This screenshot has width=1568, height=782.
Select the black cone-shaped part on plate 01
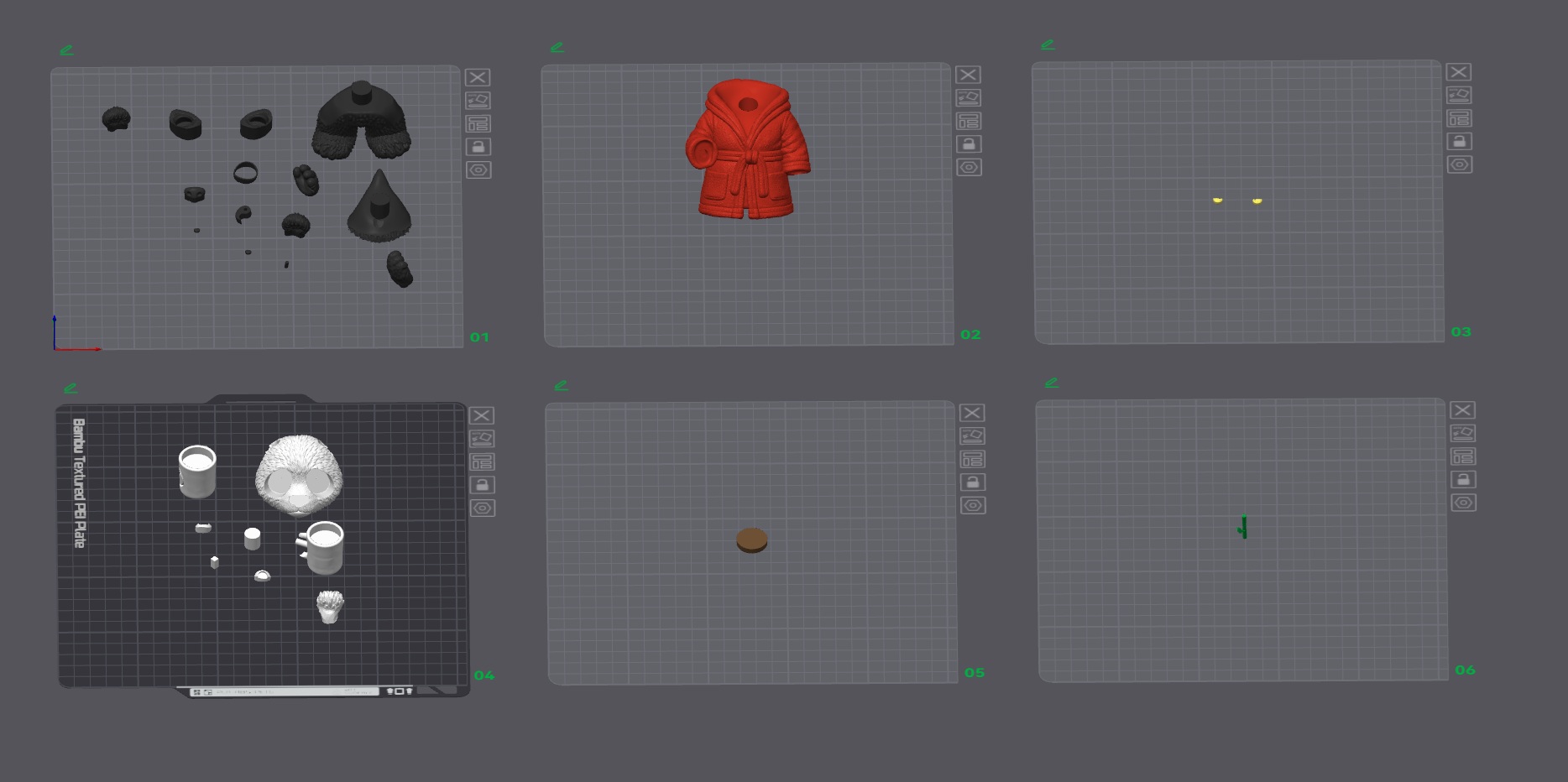[x=379, y=206]
